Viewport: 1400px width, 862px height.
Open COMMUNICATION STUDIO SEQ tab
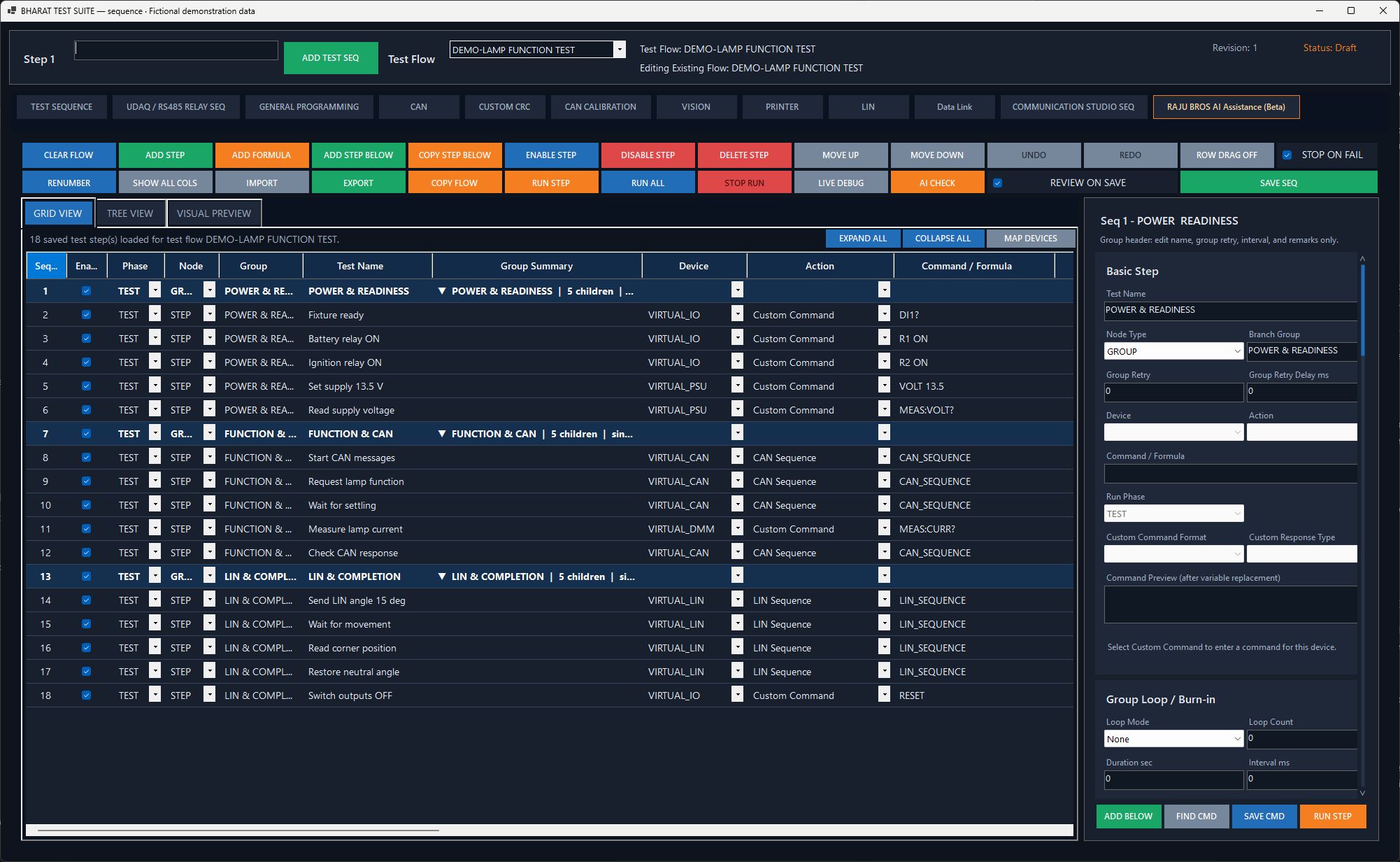coord(1073,107)
